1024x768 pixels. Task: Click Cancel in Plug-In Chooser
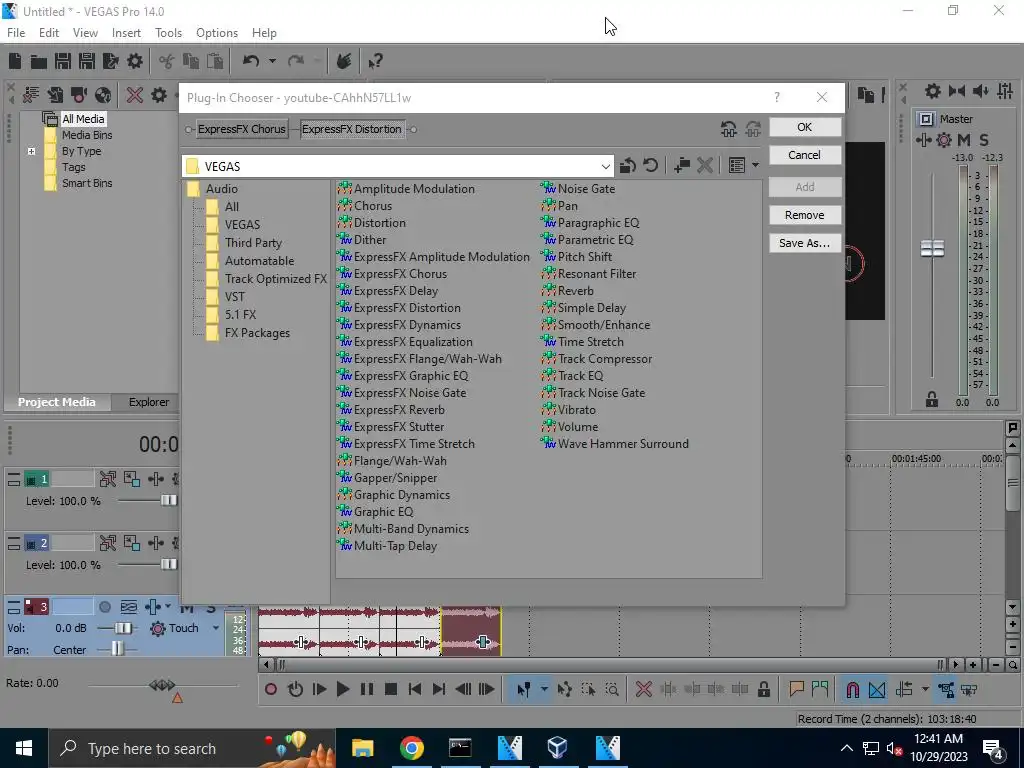coord(805,155)
